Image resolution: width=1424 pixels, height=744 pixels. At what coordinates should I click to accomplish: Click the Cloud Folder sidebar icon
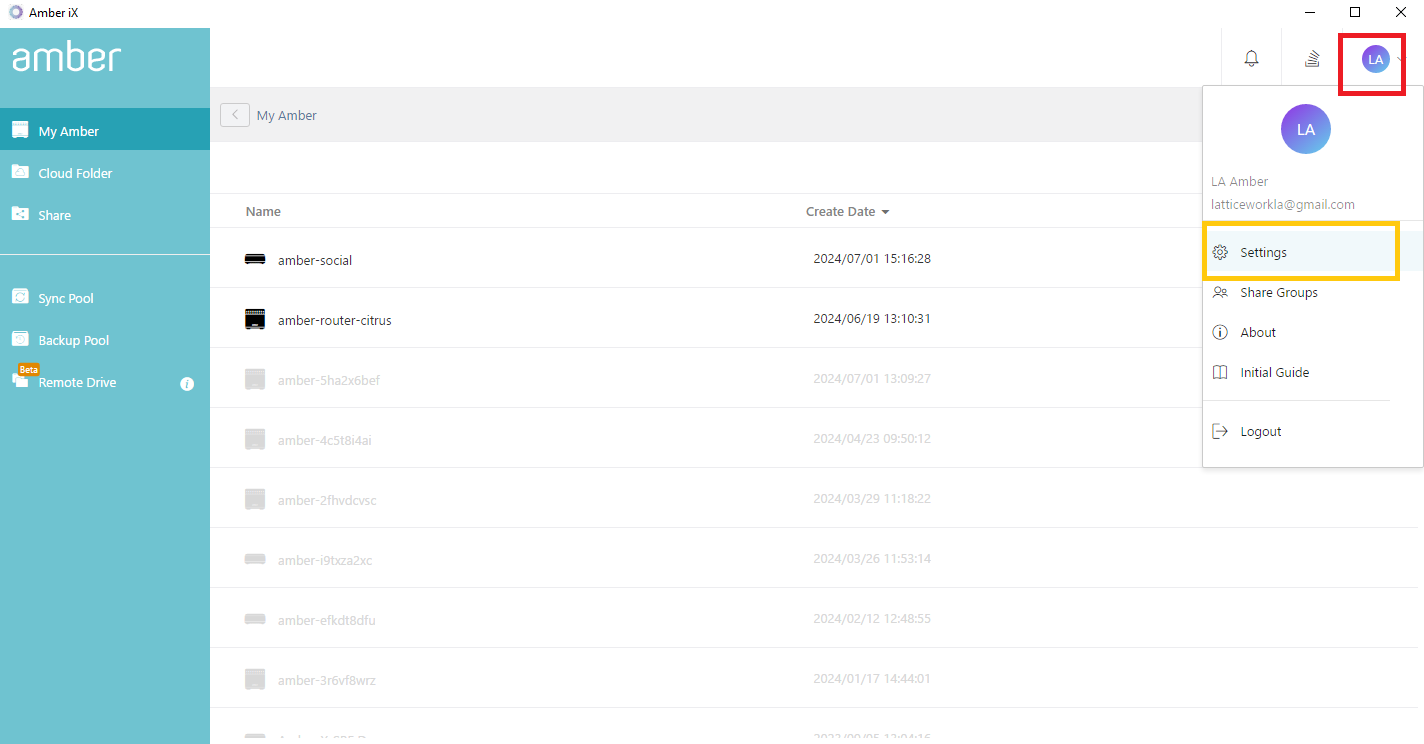pos(20,172)
